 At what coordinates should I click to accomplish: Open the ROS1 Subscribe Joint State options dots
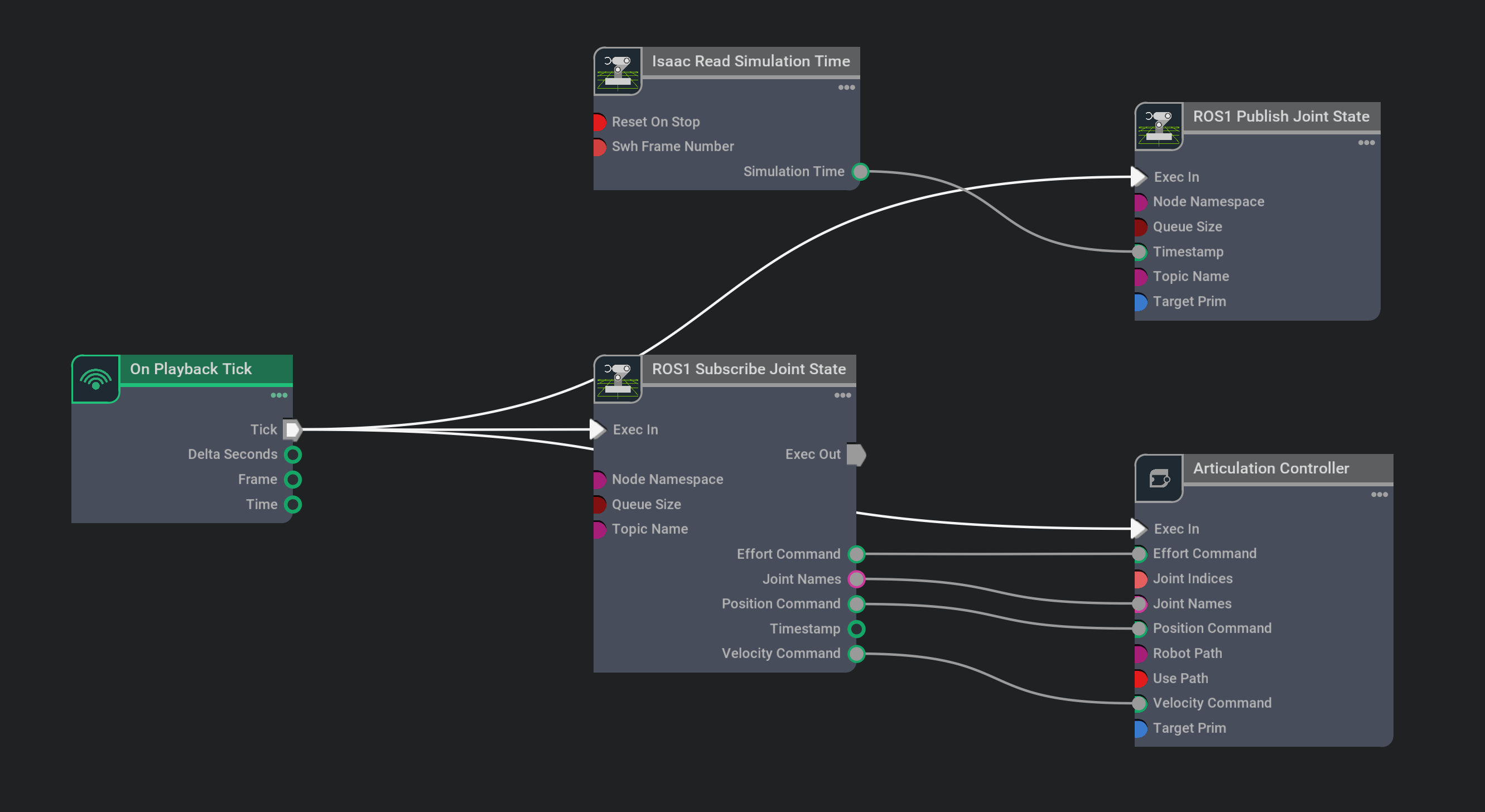coord(843,395)
